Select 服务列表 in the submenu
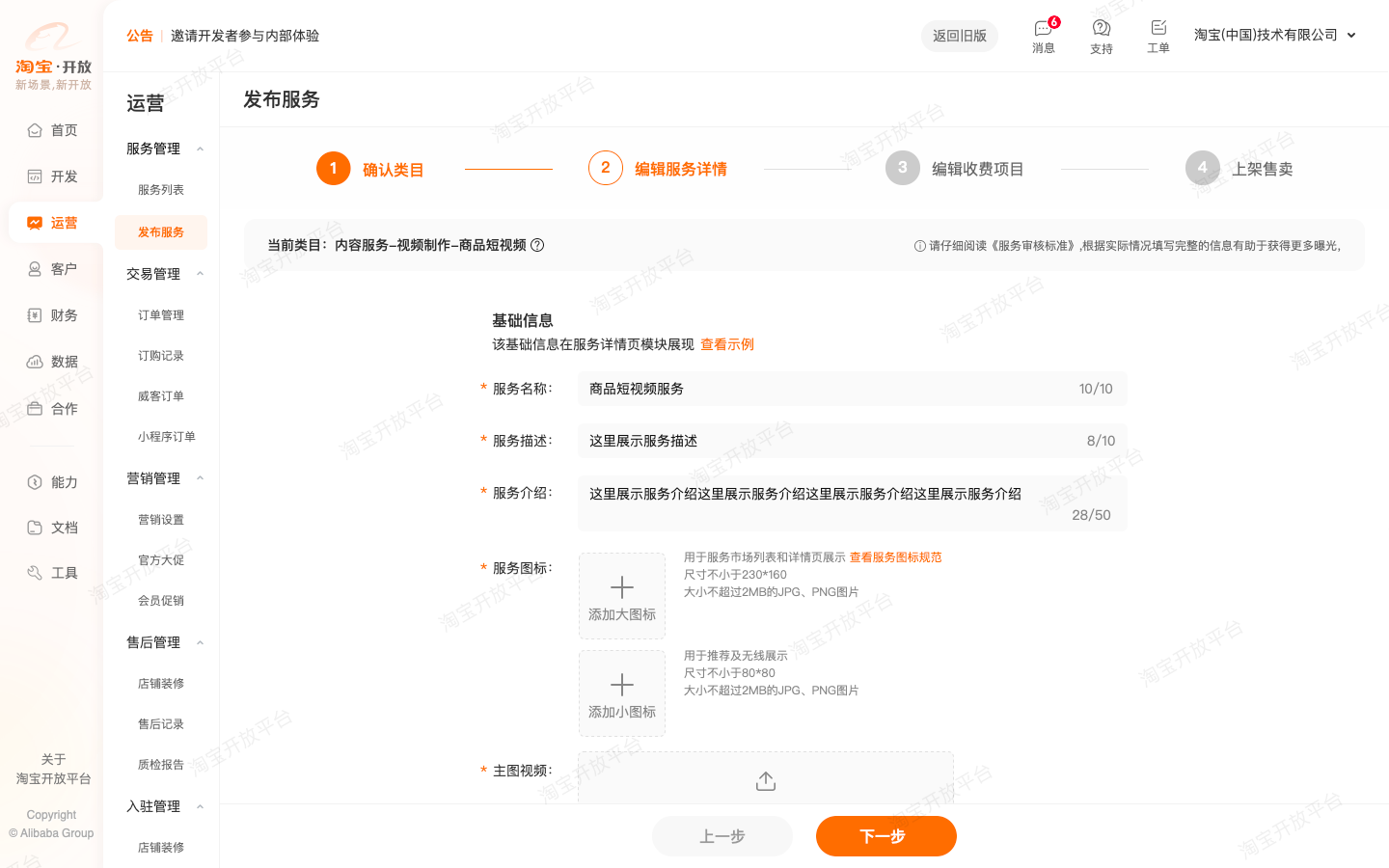The height and width of the screenshot is (868, 1389). (161, 190)
